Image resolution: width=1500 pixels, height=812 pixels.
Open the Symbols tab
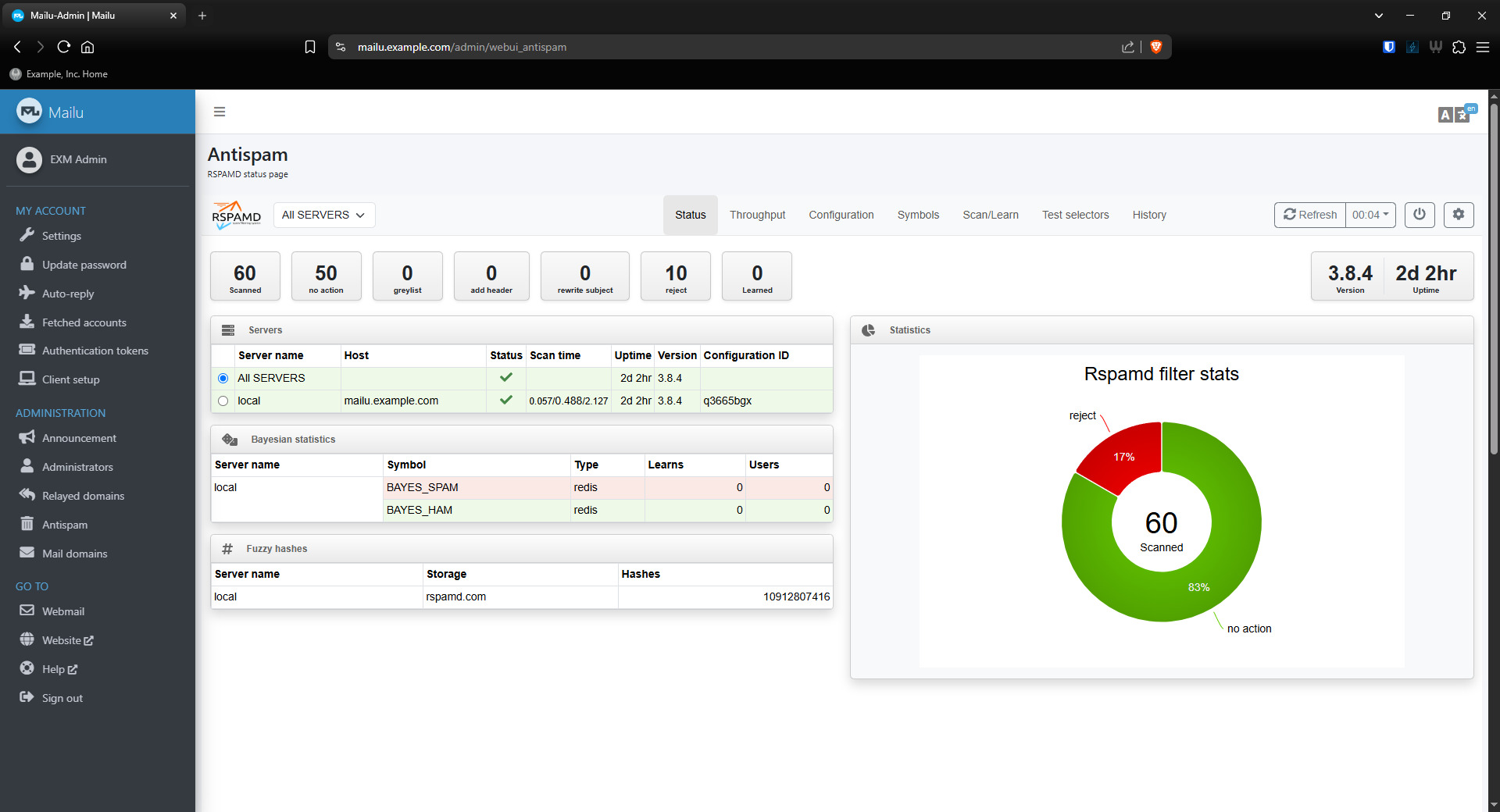coord(917,215)
